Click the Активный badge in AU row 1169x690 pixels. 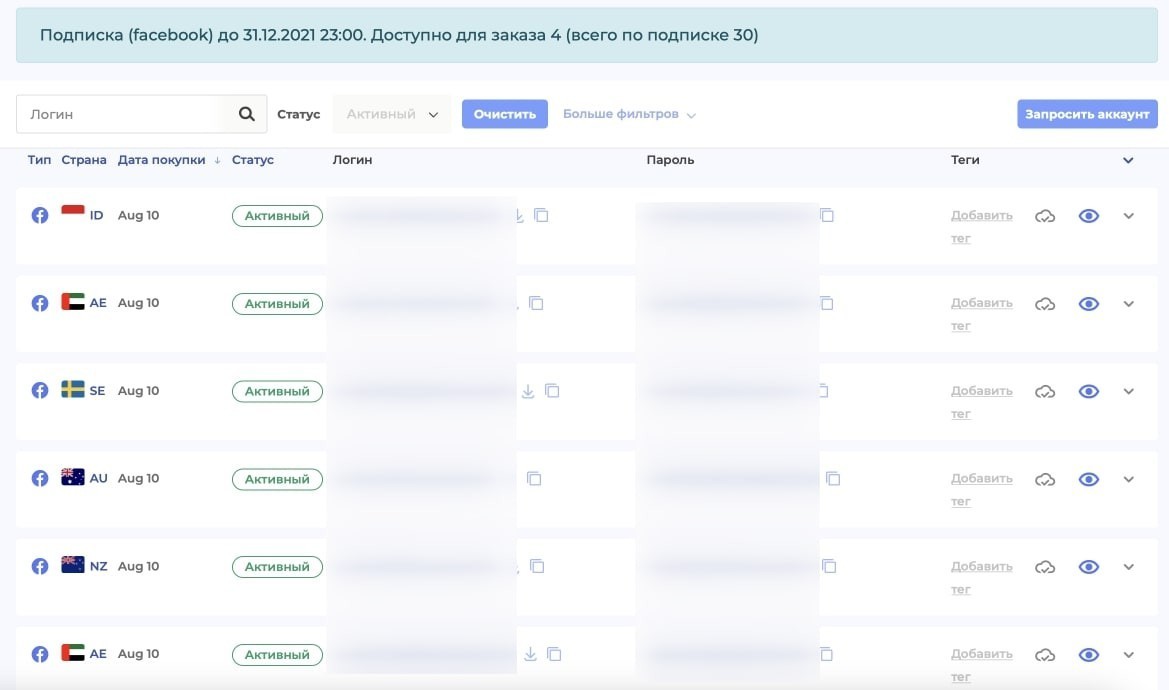click(277, 479)
